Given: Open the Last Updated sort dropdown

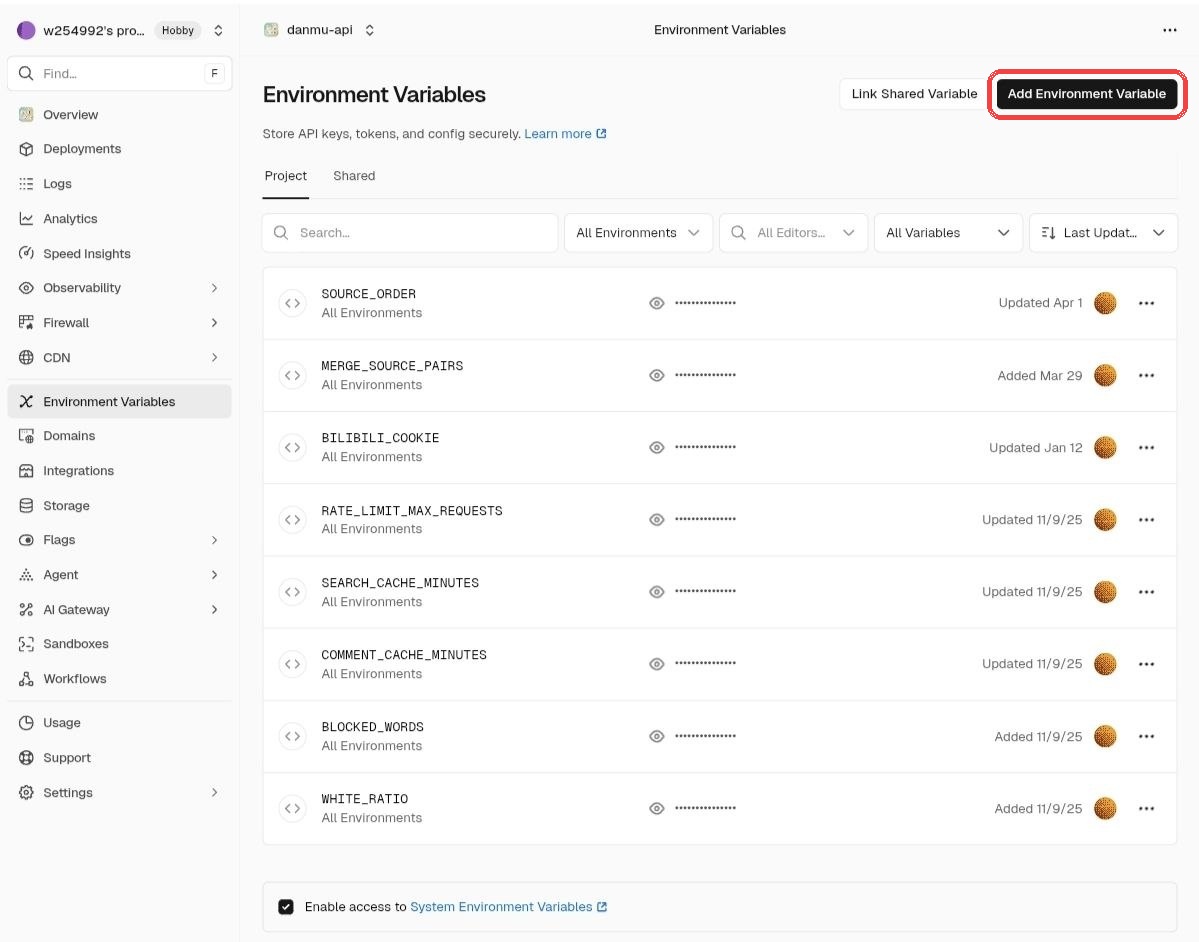Looking at the screenshot, I should (x=1103, y=232).
